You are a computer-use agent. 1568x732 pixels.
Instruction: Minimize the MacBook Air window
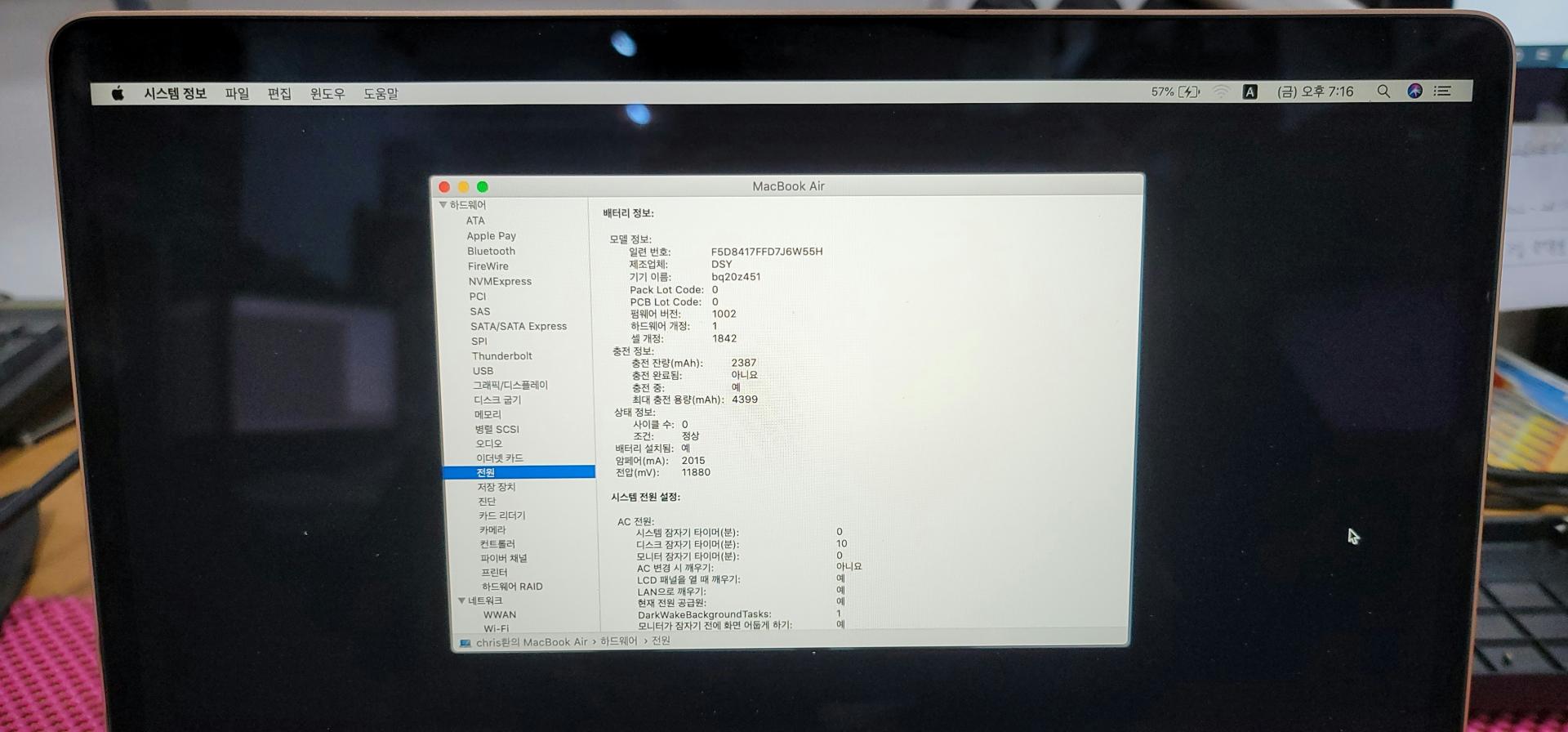coord(463,187)
